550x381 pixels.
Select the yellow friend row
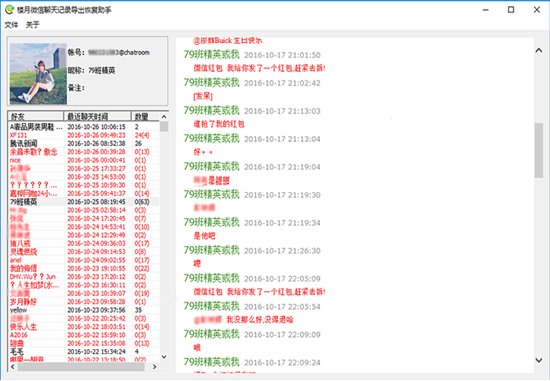[x=84, y=310]
